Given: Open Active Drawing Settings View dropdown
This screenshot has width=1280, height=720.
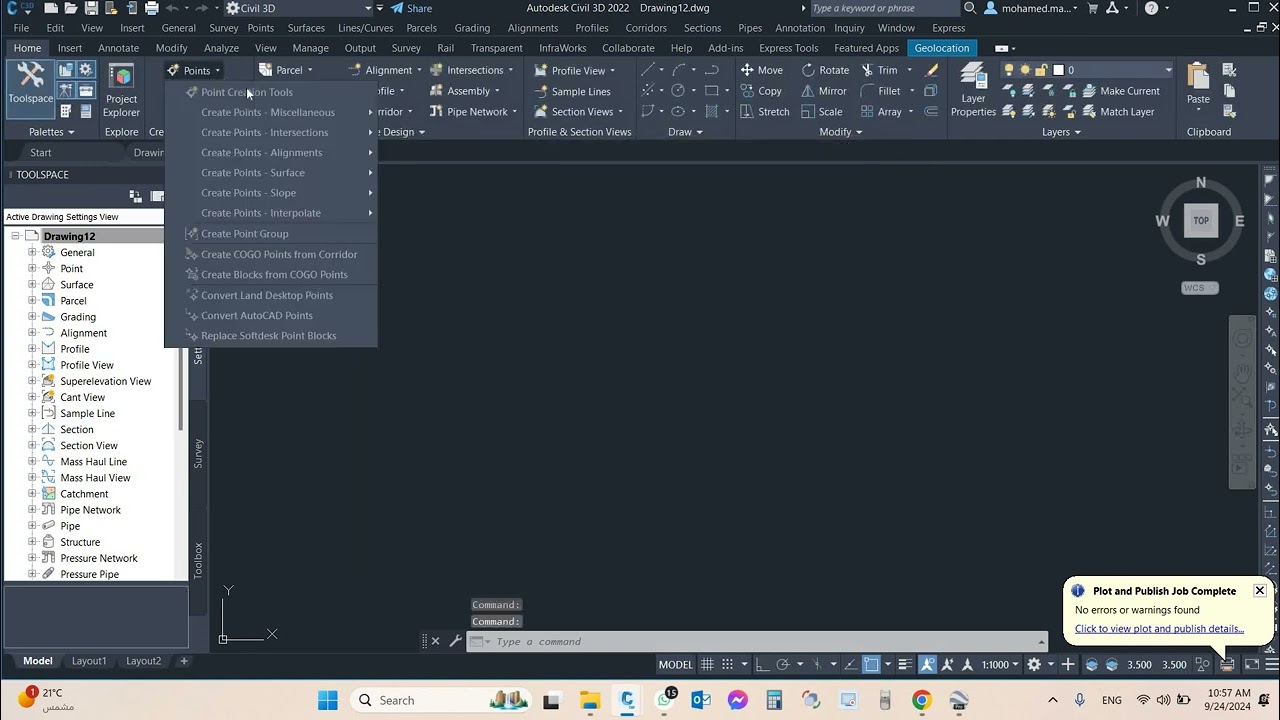Looking at the screenshot, I should coord(84,216).
